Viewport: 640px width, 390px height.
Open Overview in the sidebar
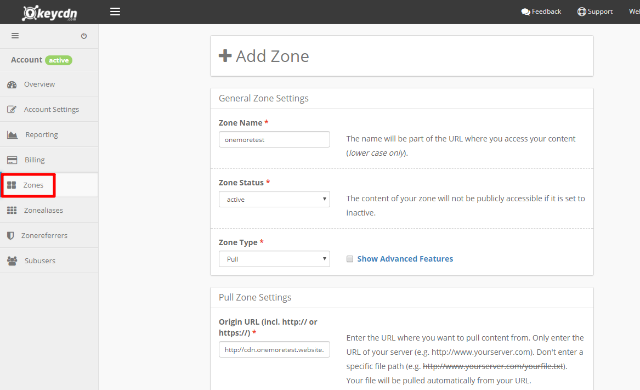coord(49,84)
